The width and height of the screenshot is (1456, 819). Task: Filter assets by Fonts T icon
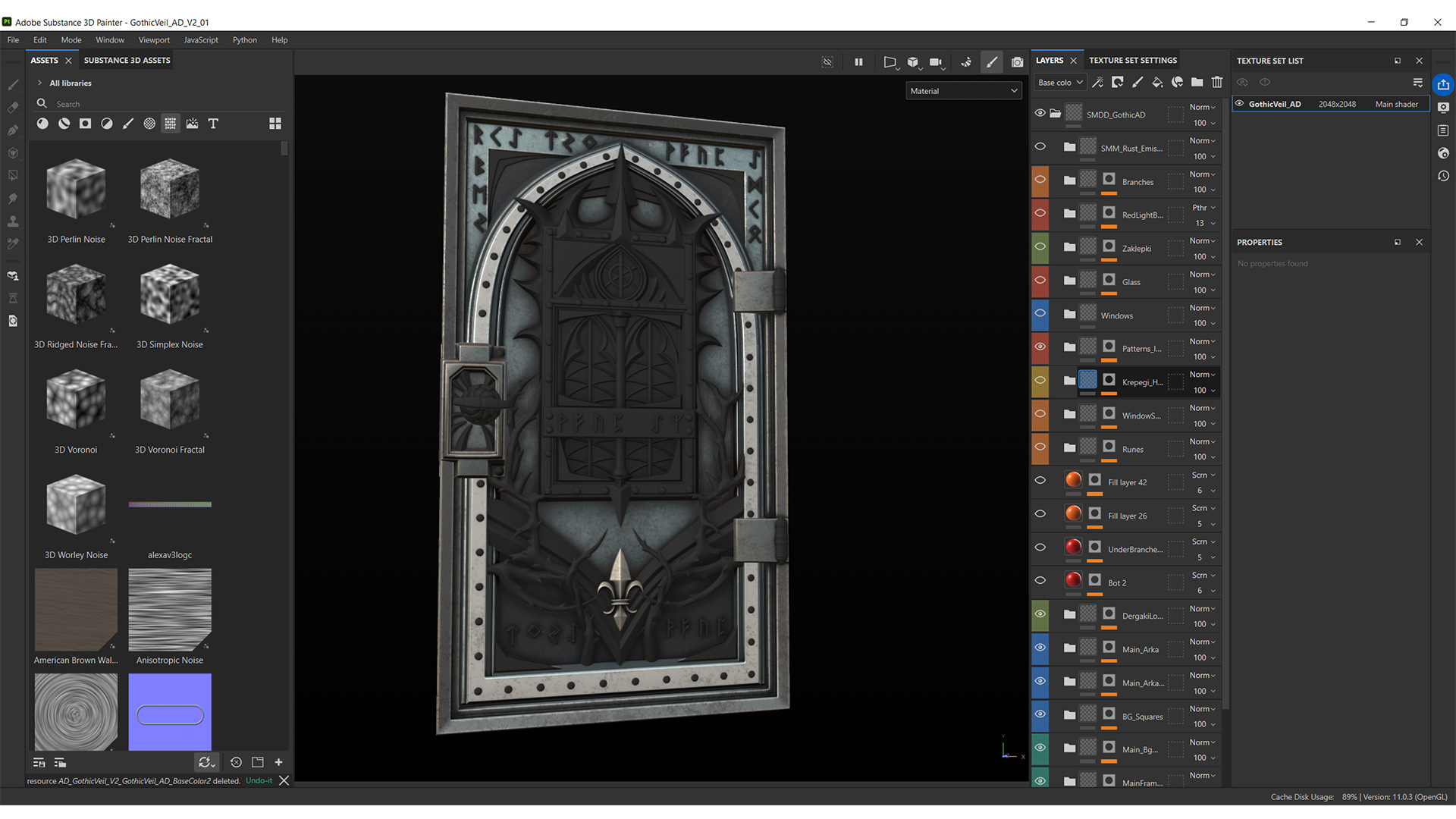tap(213, 124)
